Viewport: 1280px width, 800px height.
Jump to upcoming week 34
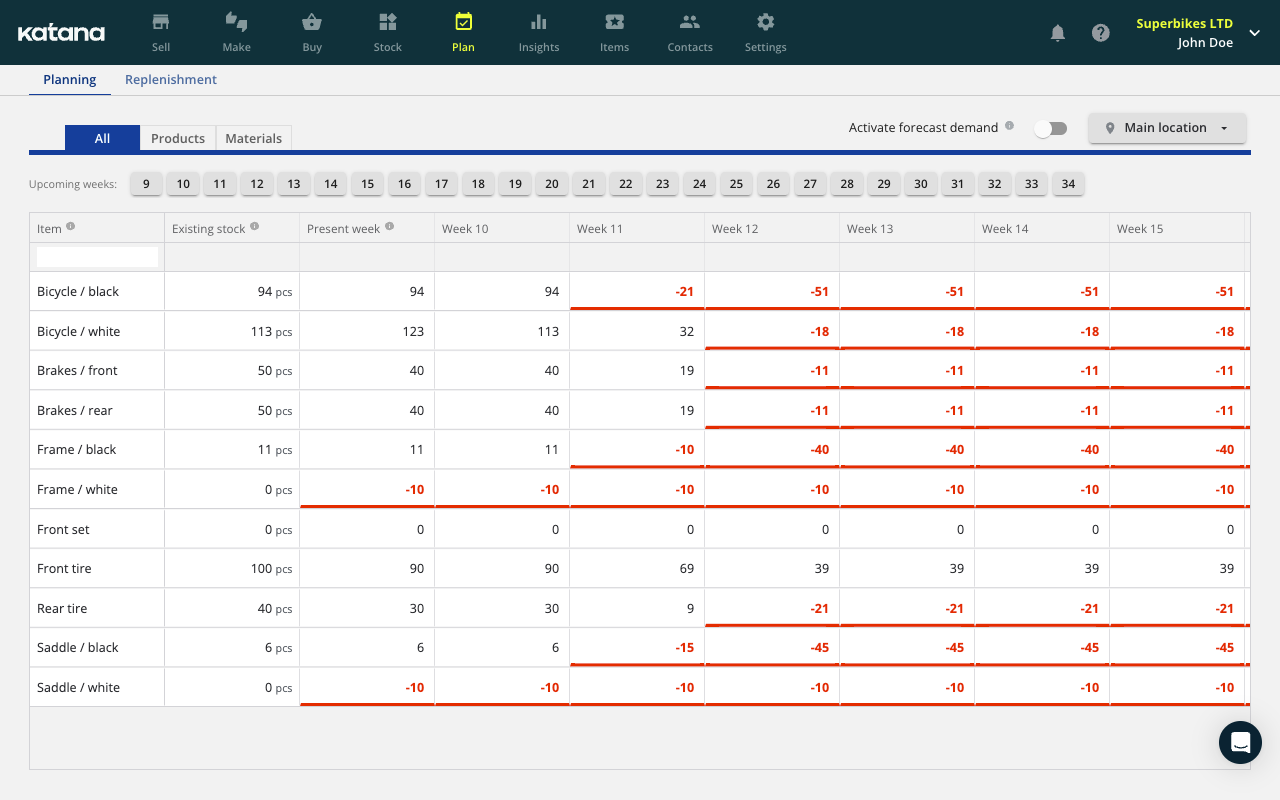1068,184
